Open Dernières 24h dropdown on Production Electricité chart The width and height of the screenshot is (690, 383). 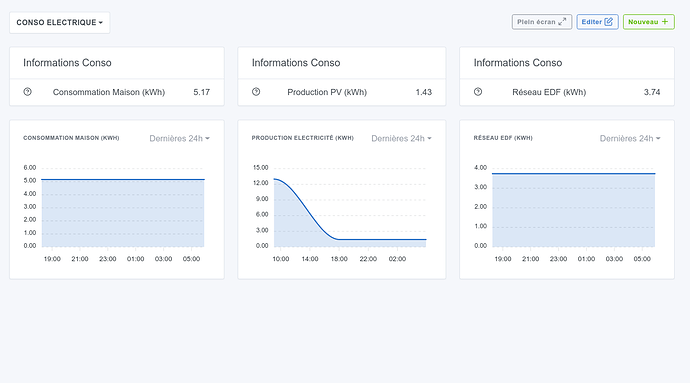401,139
